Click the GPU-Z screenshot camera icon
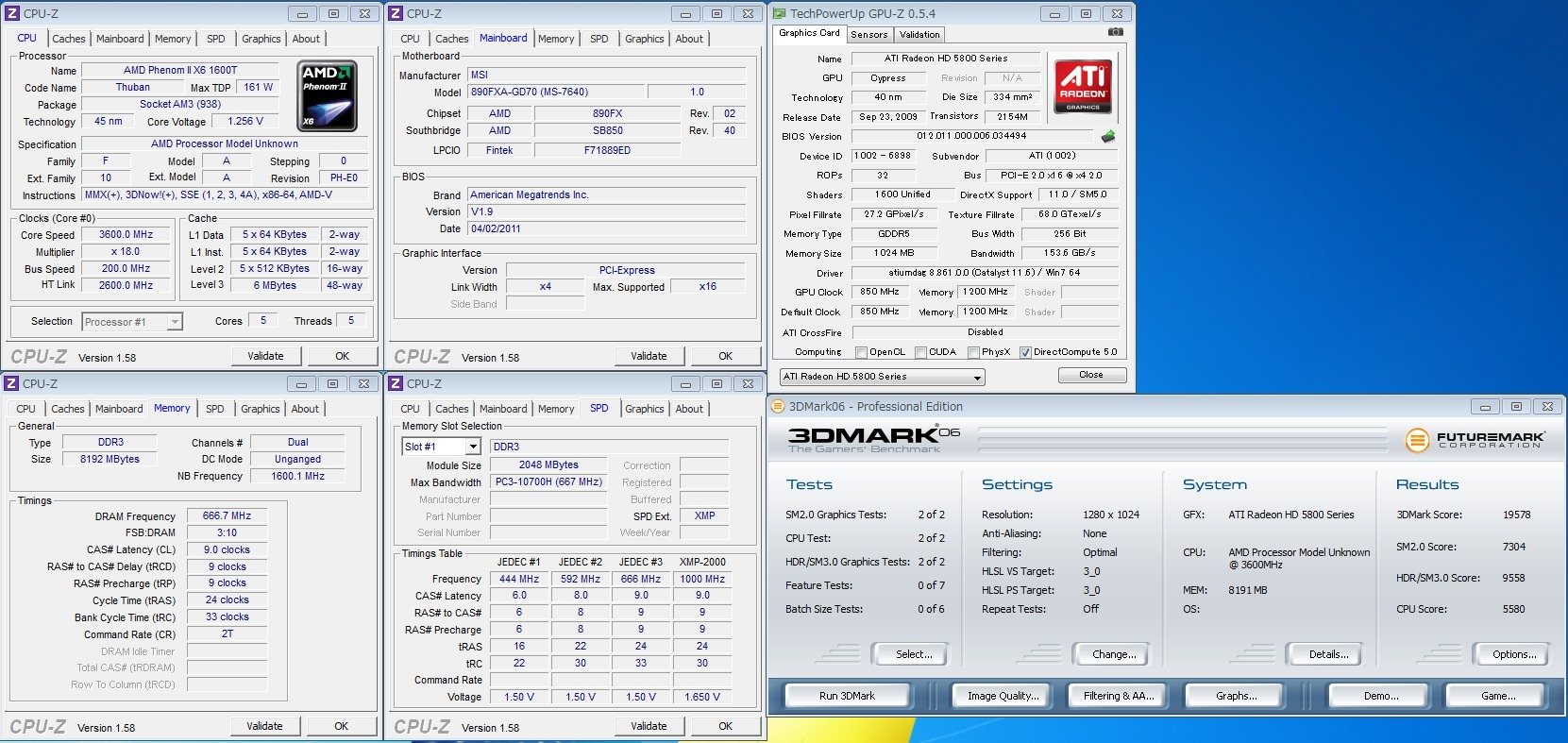This screenshot has width=1568, height=743. coord(1115,32)
